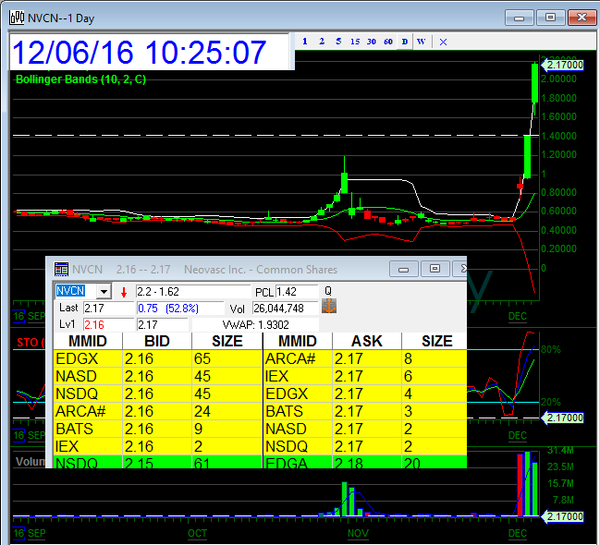Maximize the NVCN Level 2 window
This screenshot has height=545, width=600.
coord(434,269)
